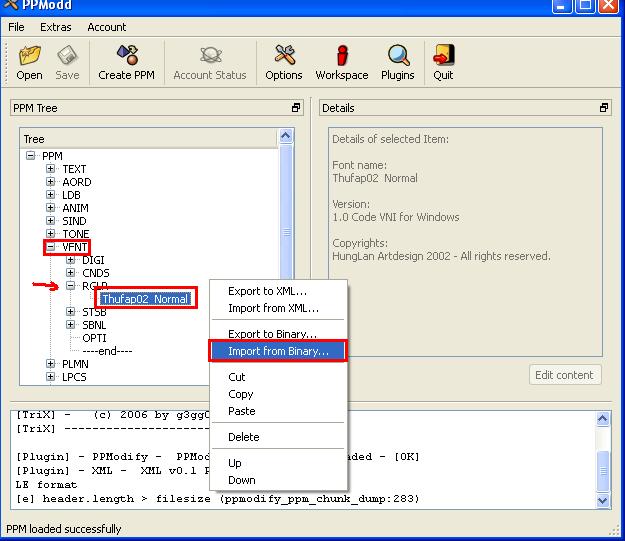Select Copy in the context menu
Image resolution: width=625 pixels, height=541 pixels.
(x=278, y=394)
